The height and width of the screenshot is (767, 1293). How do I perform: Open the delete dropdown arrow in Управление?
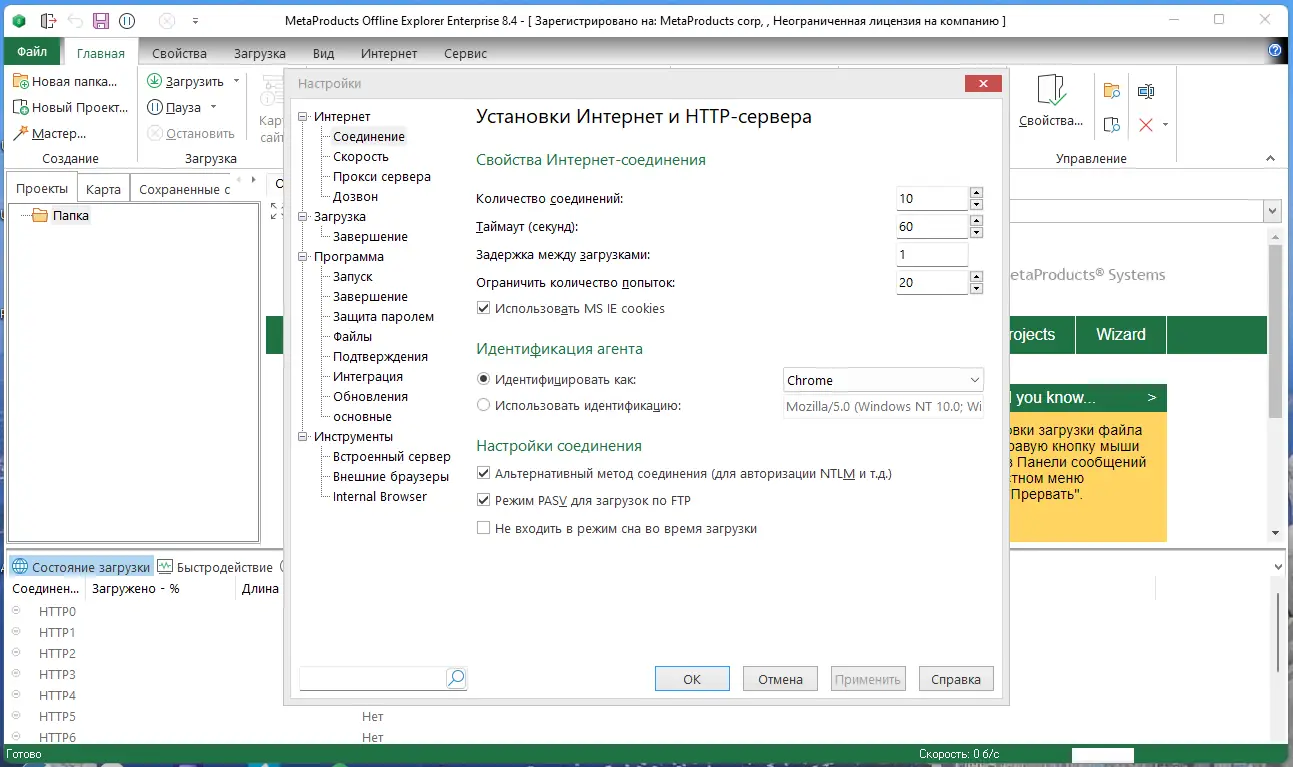tap(1165, 125)
